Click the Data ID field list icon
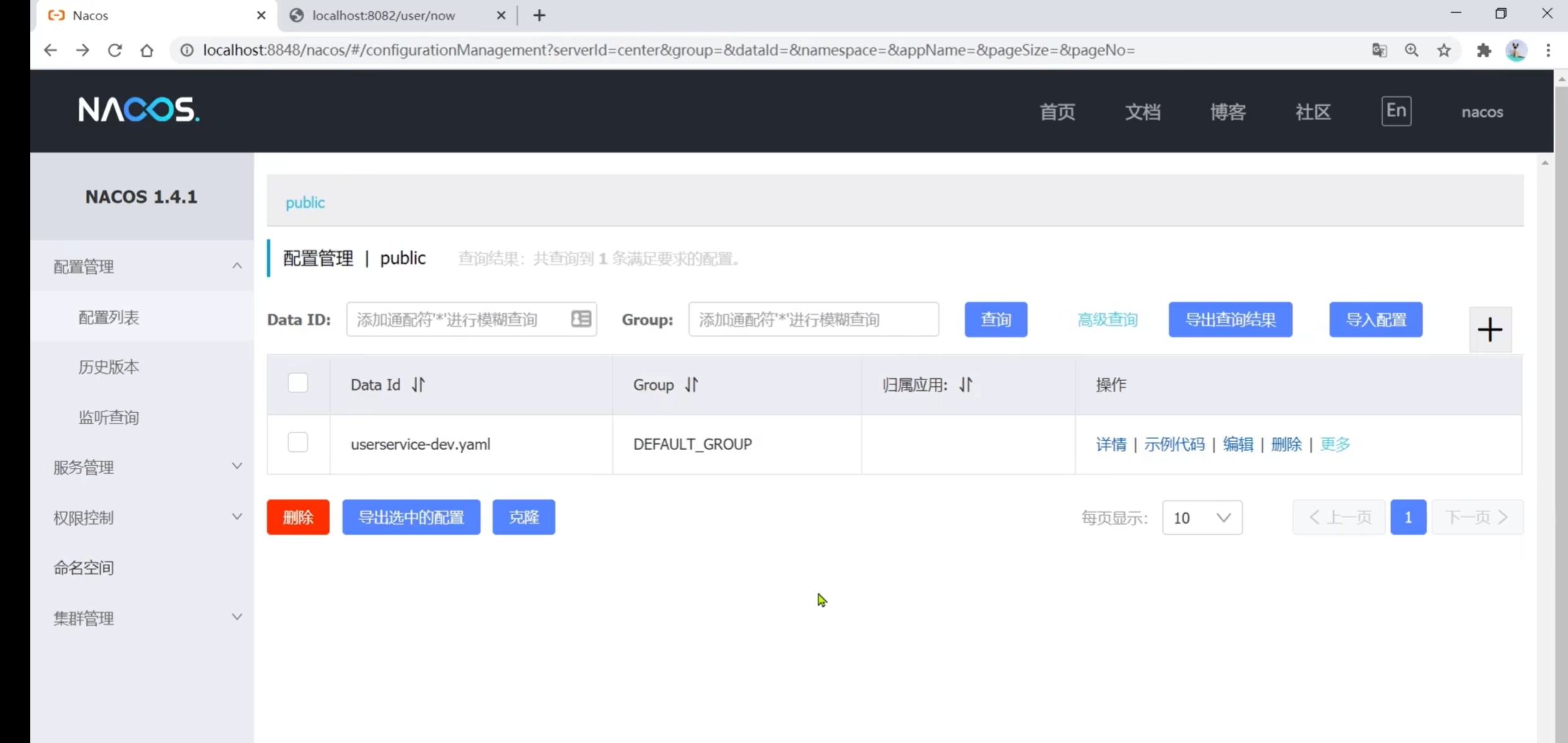1568x743 pixels. [581, 319]
